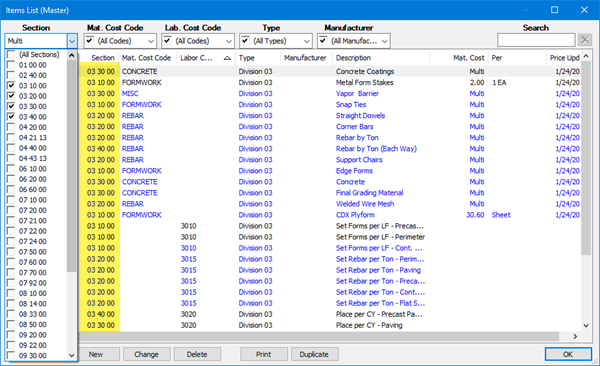Uncheck the 03 30 00 section checkbox
Image resolution: width=600 pixels, height=366 pixels.
point(11,106)
